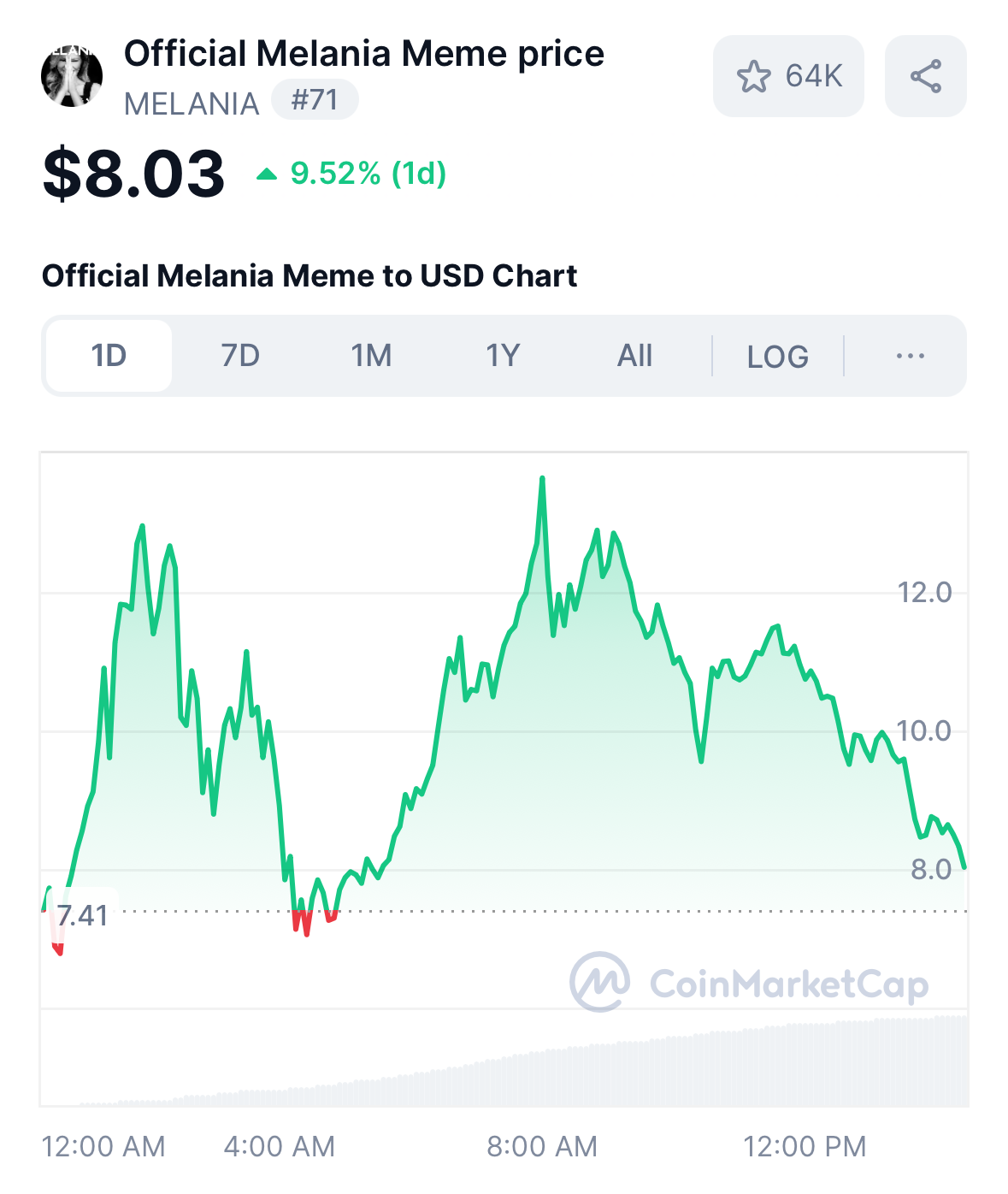This screenshot has height=1194, width=1008.
Task: Click the share icon button
Action: click(x=925, y=76)
